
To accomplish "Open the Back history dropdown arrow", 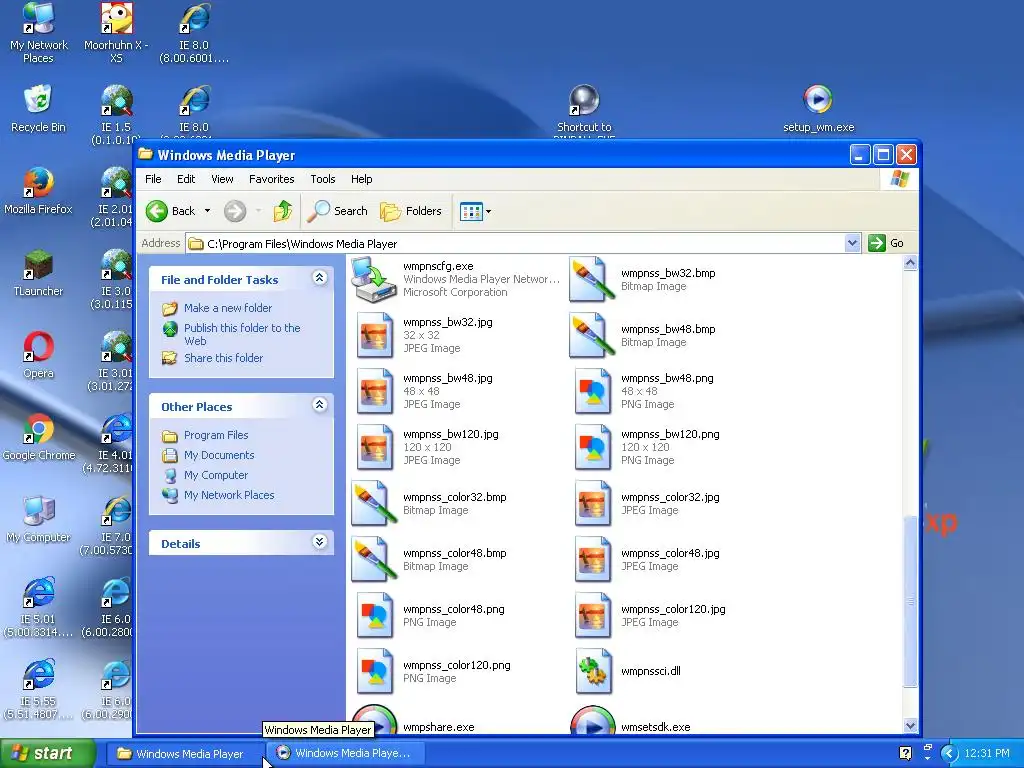I will coord(207,211).
